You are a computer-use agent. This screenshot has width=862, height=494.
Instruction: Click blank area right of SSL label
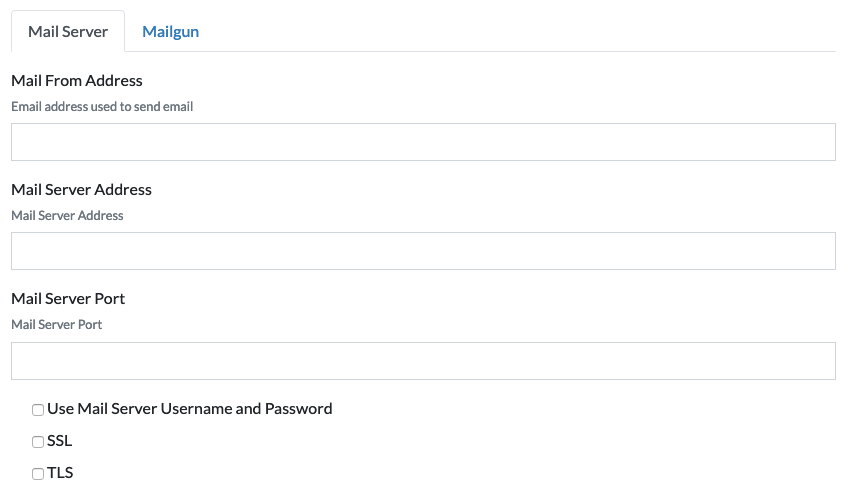[400, 441]
